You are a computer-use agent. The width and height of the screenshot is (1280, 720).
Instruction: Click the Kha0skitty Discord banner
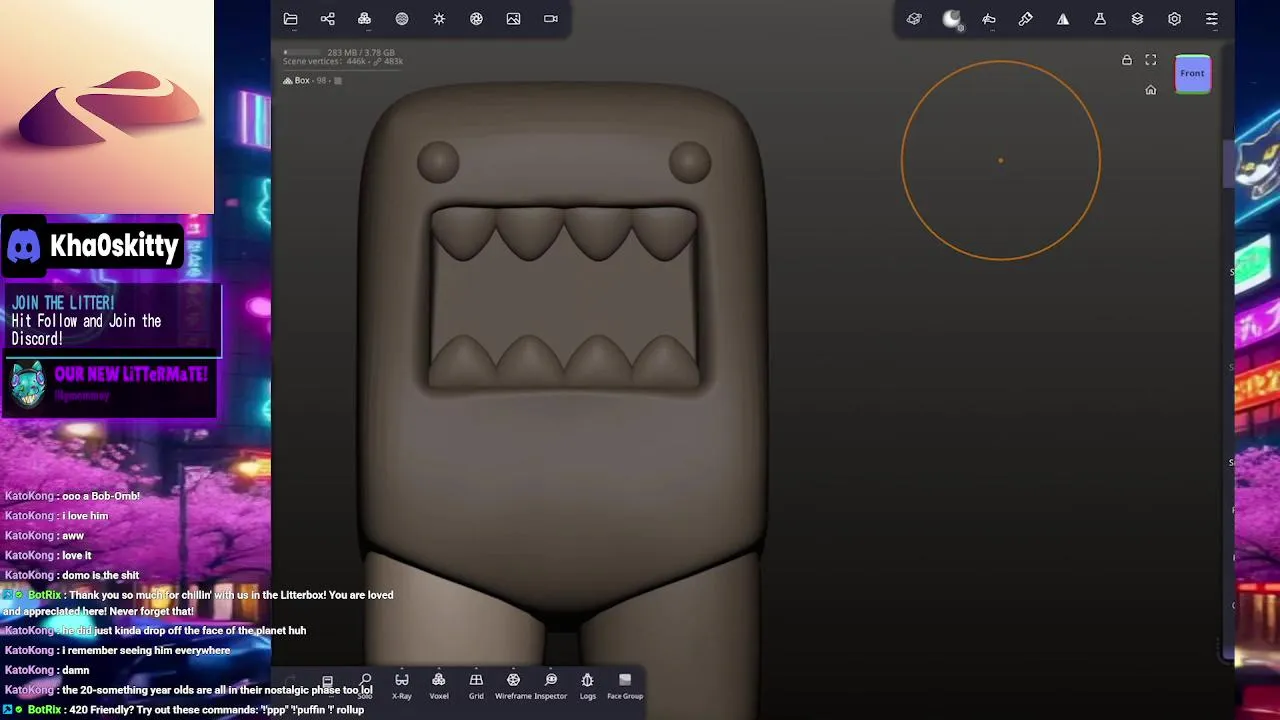(x=92, y=246)
